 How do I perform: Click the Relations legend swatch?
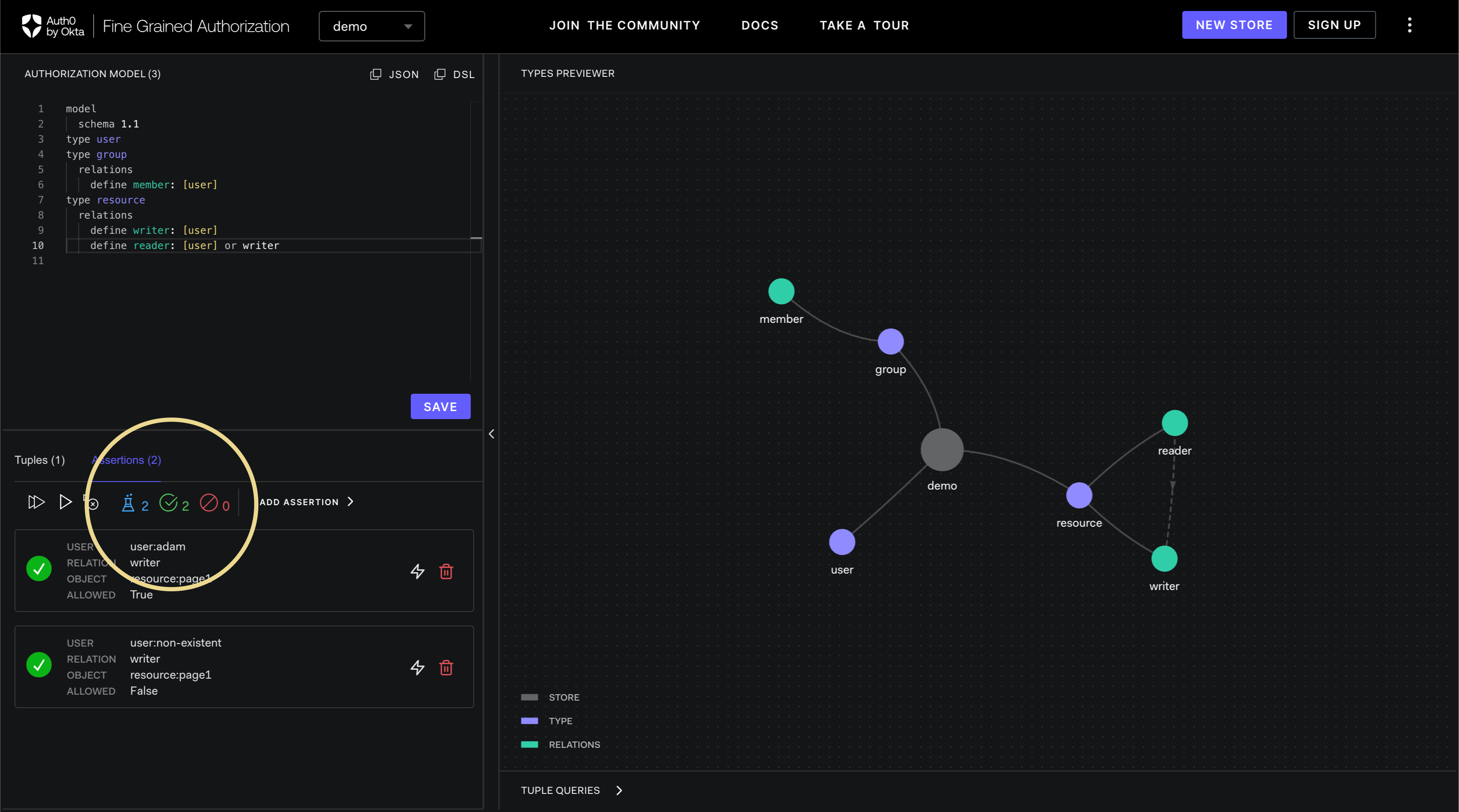point(529,744)
